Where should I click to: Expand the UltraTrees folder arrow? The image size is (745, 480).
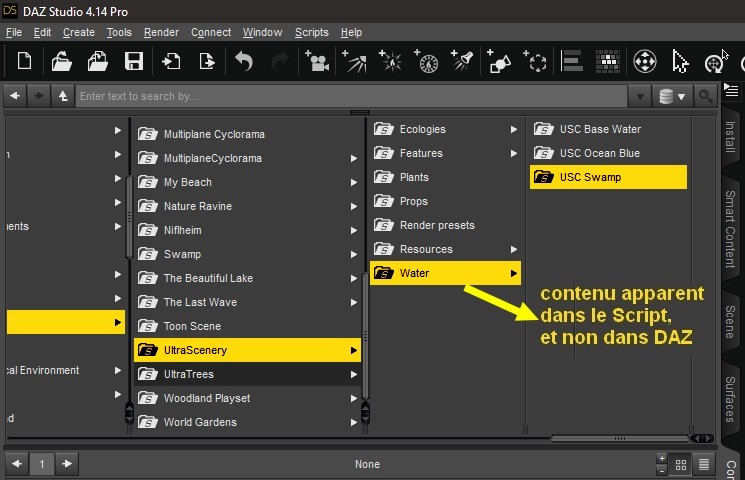(353, 374)
